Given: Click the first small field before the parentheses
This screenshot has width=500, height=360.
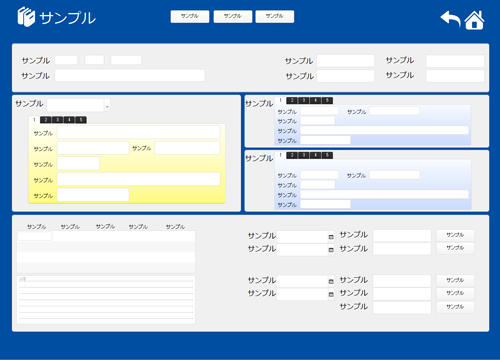Looking at the screenshot, I should (x=66, y=60).
